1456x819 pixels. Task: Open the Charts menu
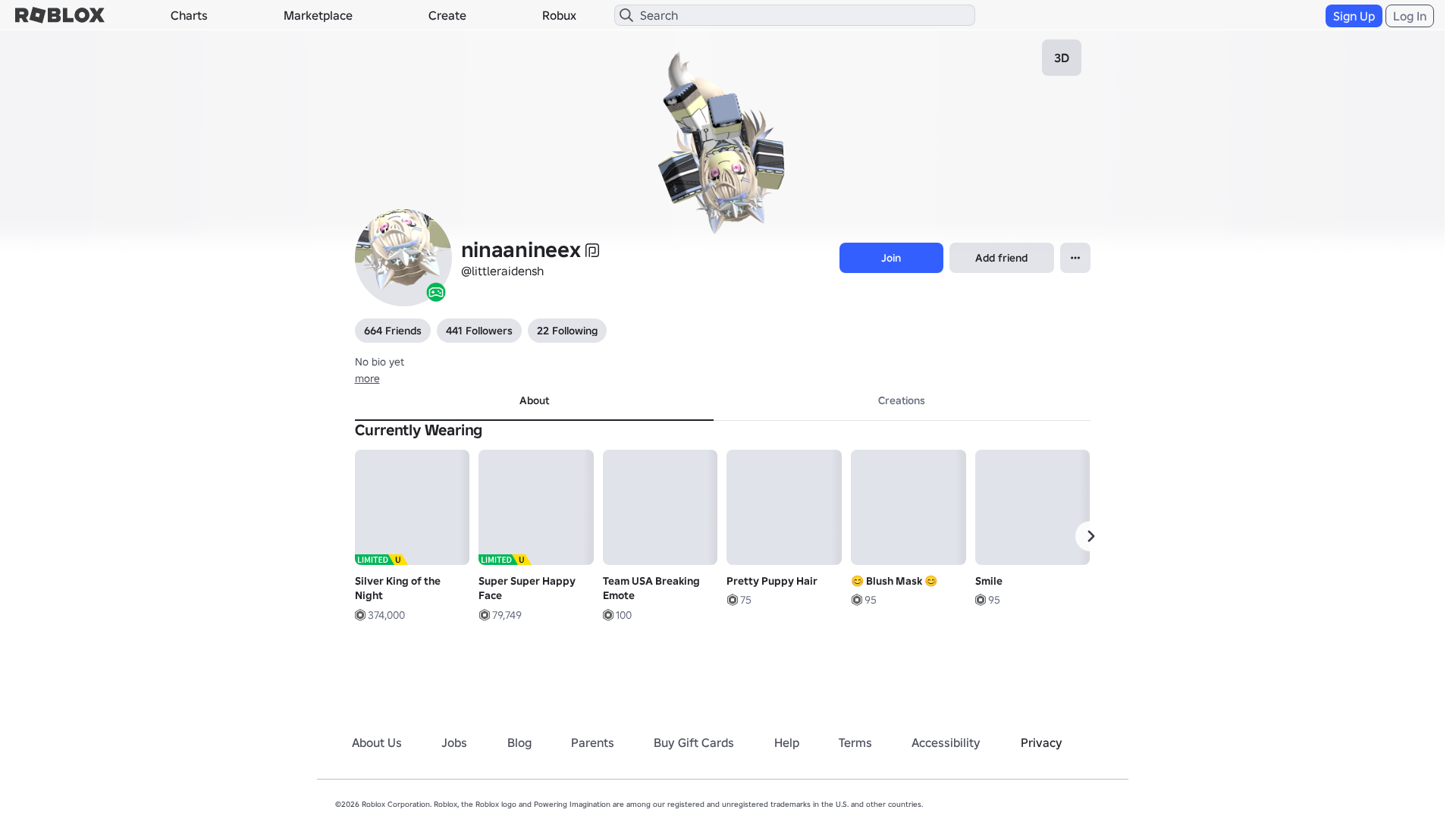pos(189,15)
